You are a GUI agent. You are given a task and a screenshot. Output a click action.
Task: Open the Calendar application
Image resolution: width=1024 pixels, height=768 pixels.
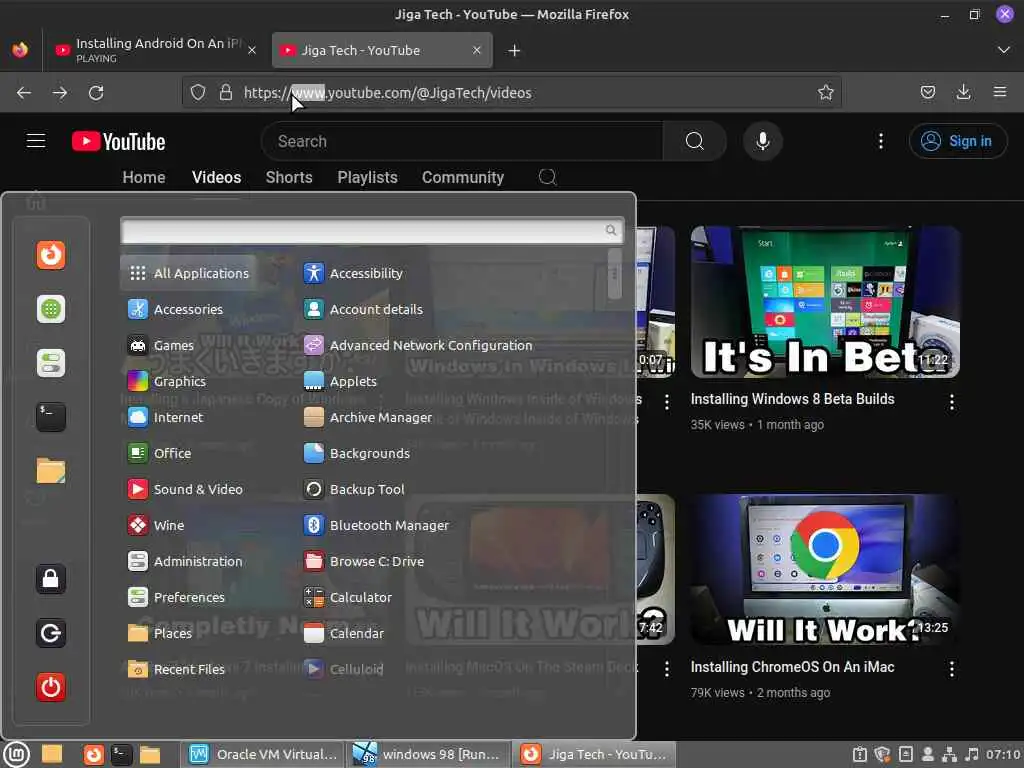344,632
